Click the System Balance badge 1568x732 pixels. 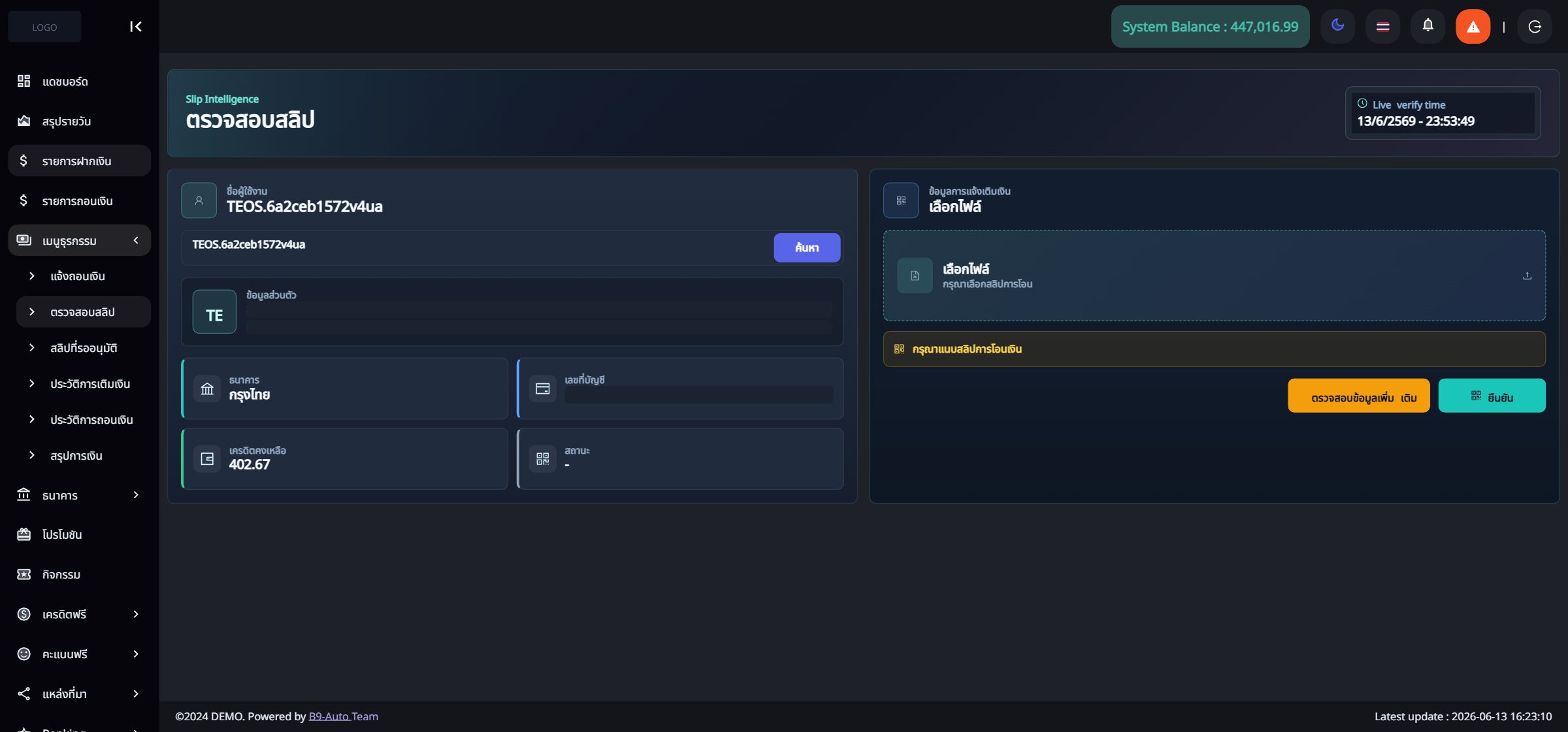click(x=1210, y=27)
